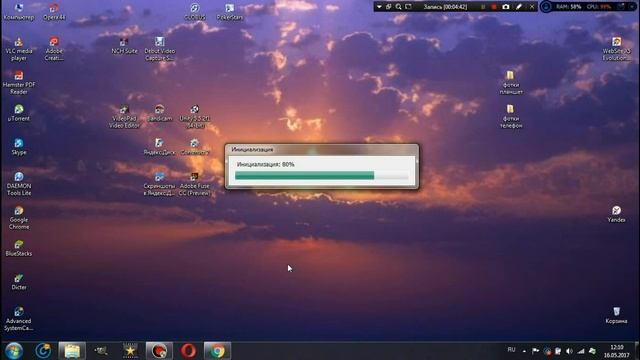Select the Google Chrome desktop shortcut
640x360 pixels.
(x=19, y=218)
